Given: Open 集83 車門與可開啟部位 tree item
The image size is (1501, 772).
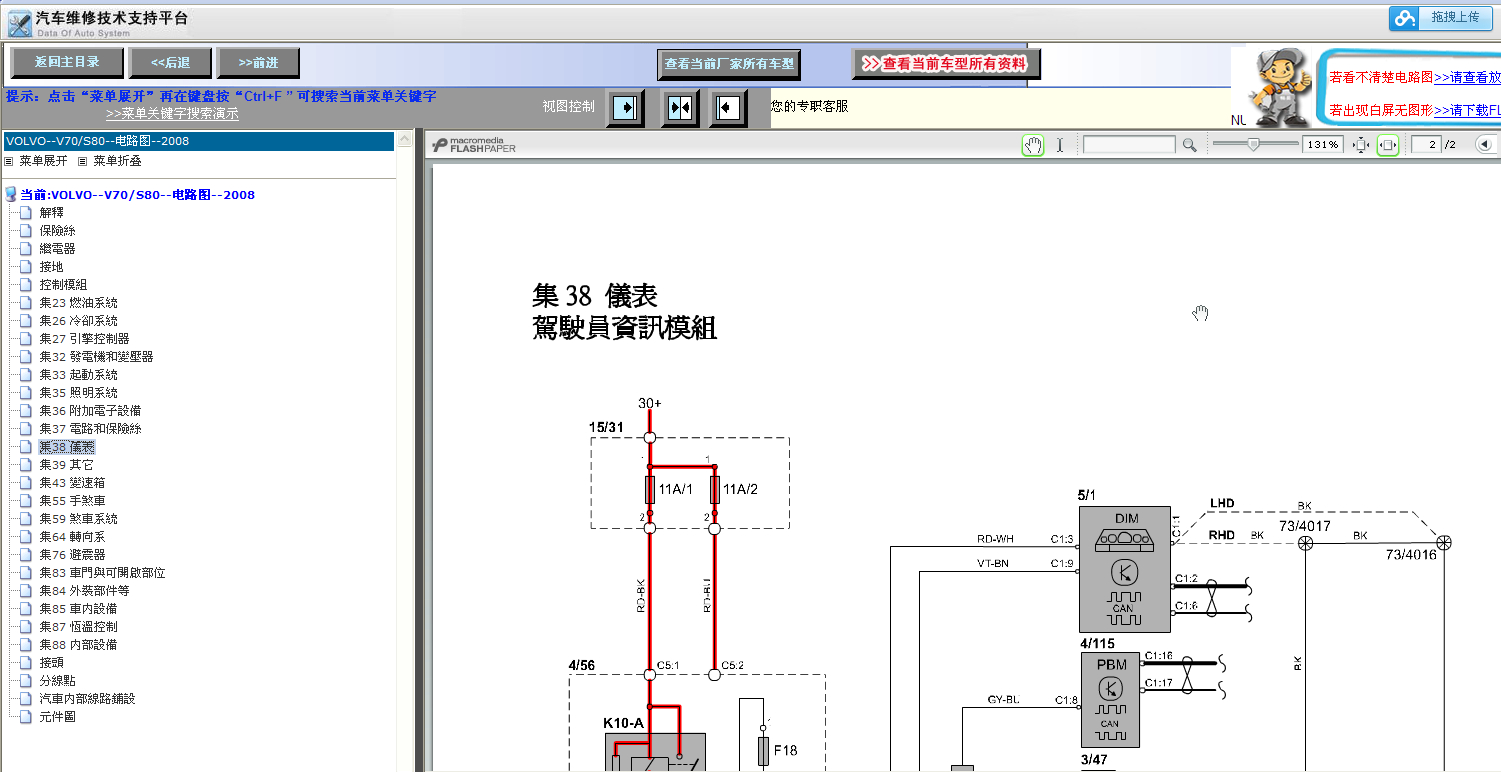Looking at the screenshot, I should 103,573.
